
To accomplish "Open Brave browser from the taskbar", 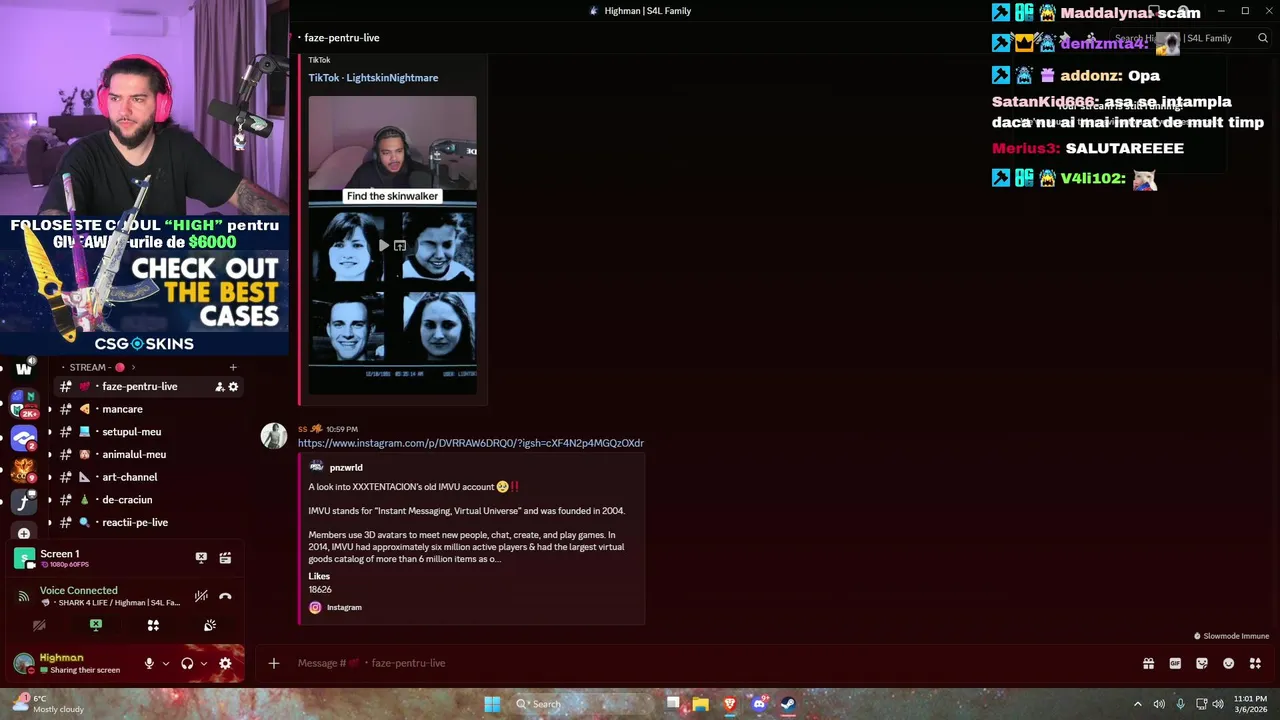I will 730,704.
